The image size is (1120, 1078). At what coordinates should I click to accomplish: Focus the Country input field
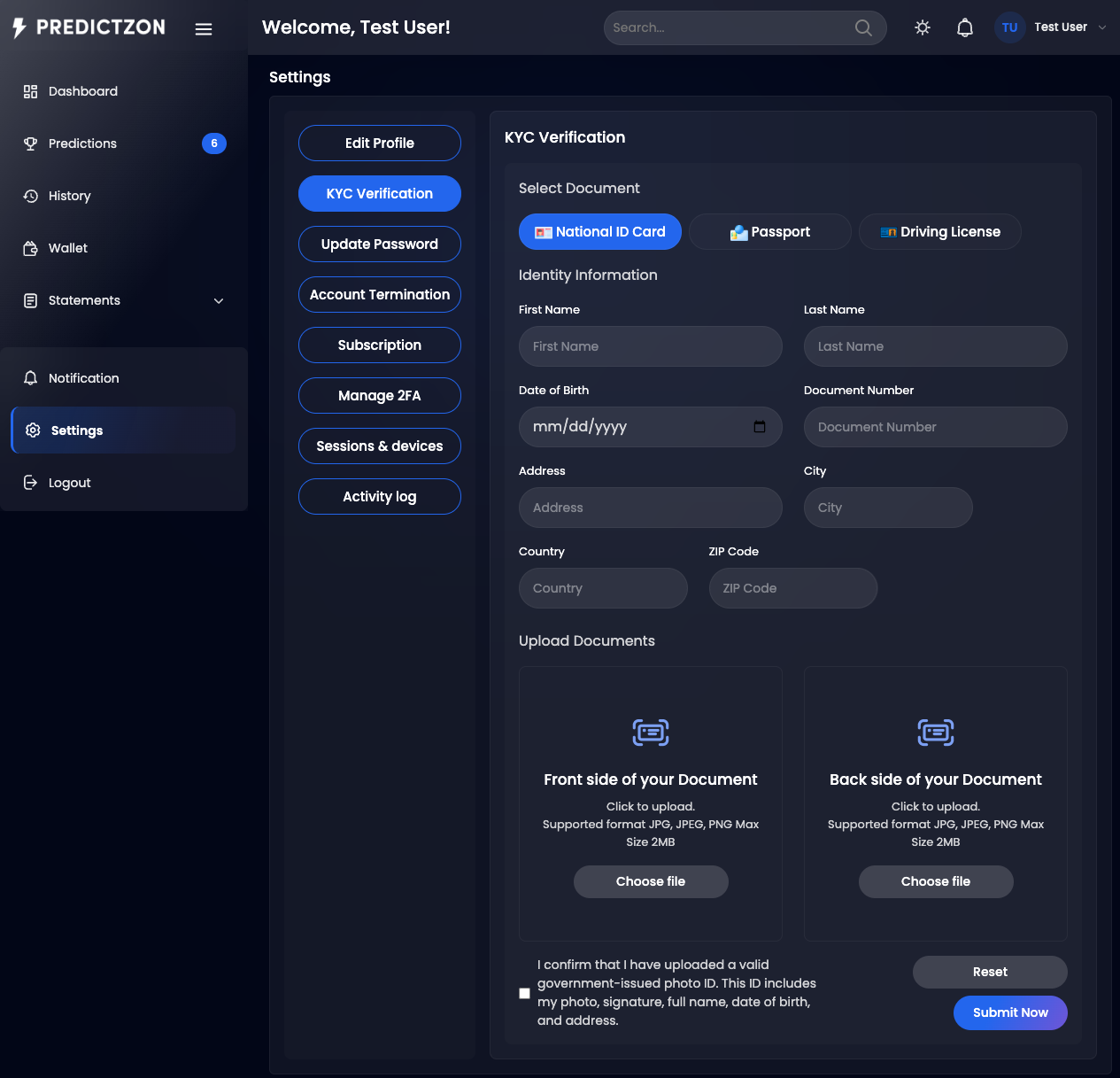pos(603,588)
